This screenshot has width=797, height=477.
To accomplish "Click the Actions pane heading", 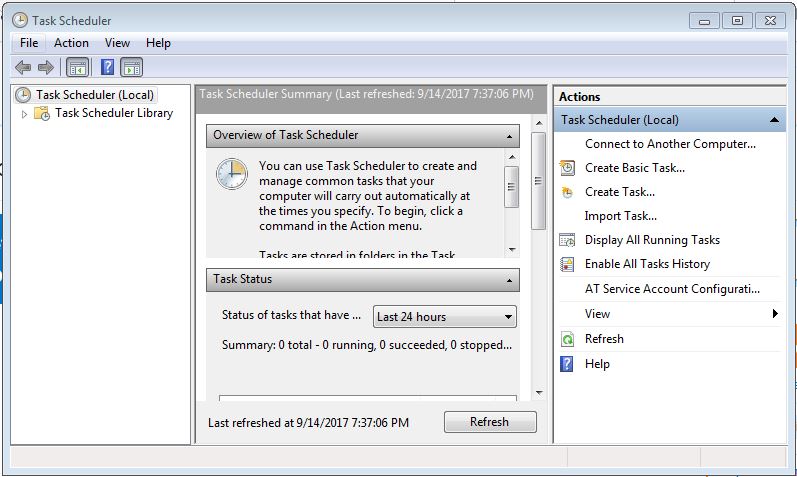I will [x=579, y=97].
